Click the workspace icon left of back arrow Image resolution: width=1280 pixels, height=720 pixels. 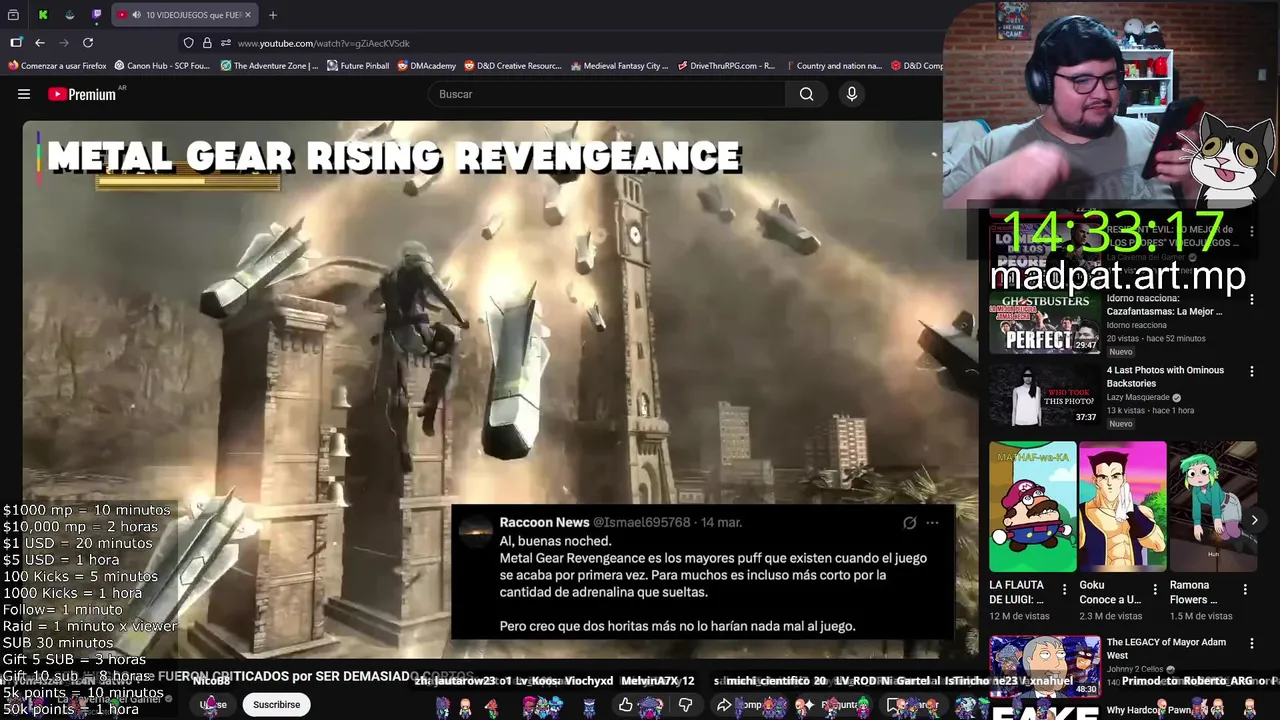[16, 43]
